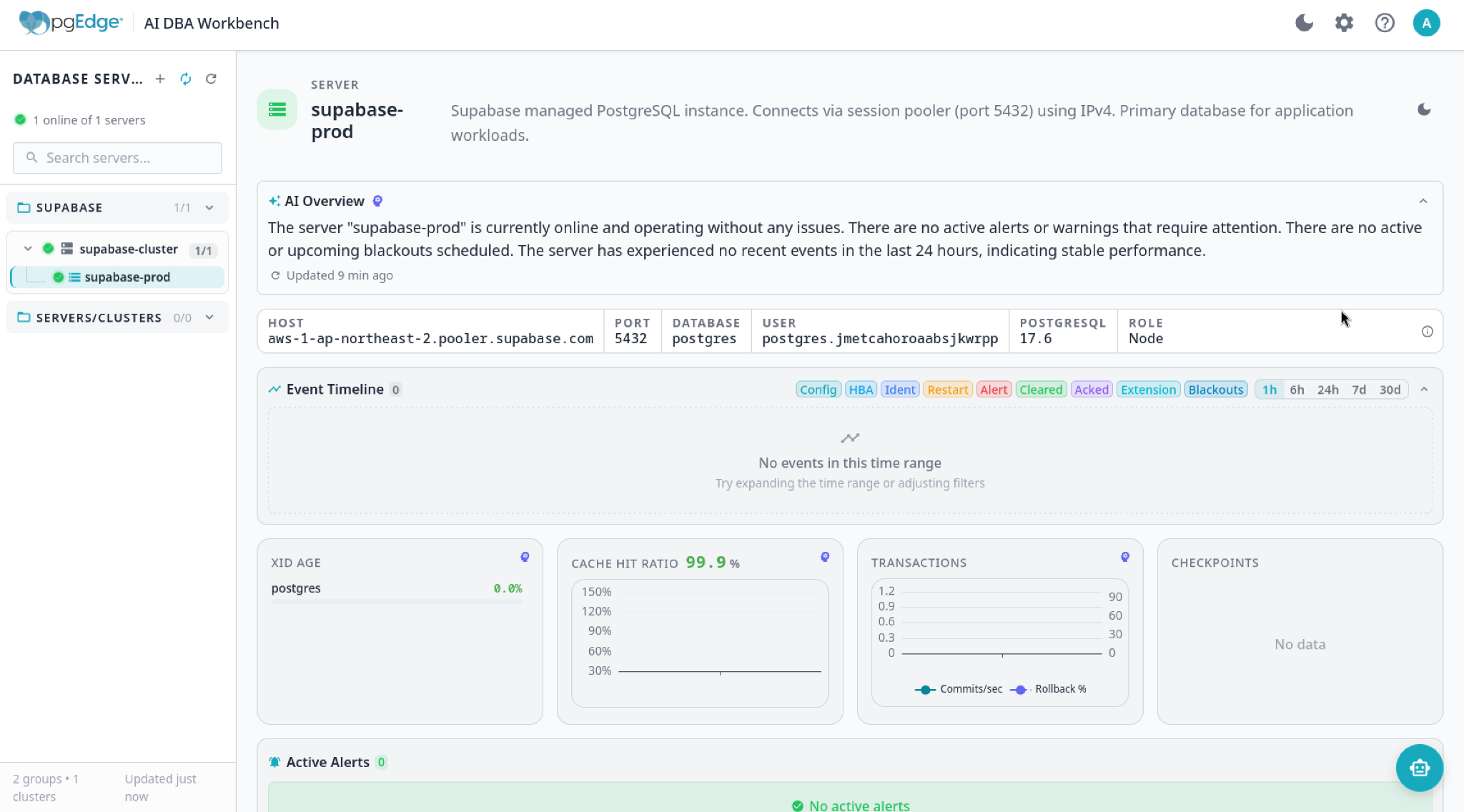
Task: Refresh the server list
Action: tap(211, 79)
